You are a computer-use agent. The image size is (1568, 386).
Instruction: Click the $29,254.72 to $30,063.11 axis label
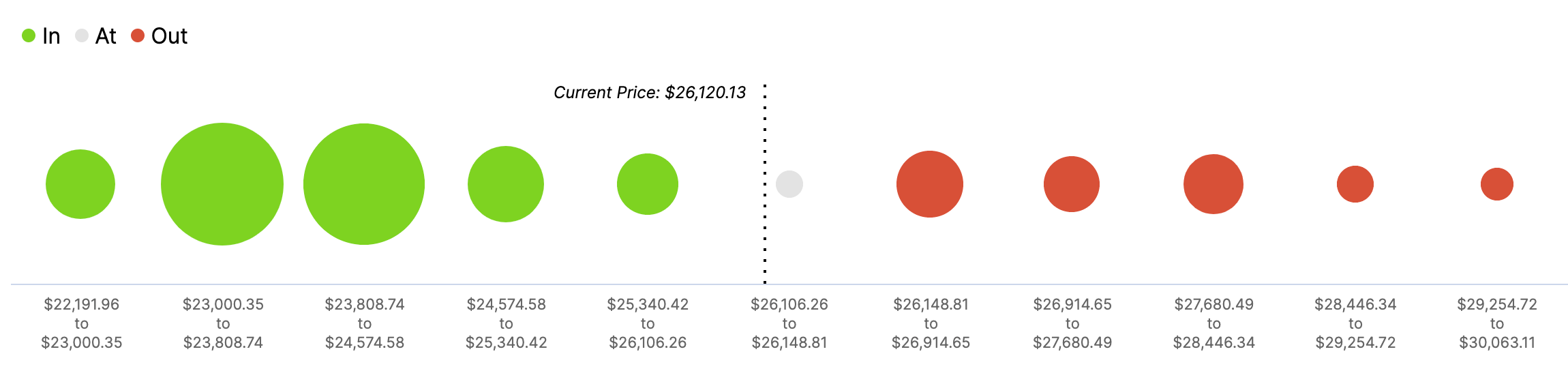tap(1497, 323)
